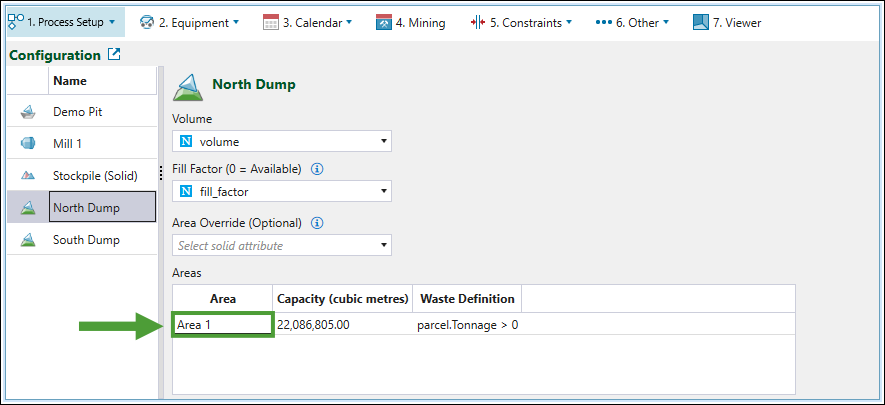Click the South Dump icon
Viewport: 885px width, 405px height.
pyautogui.click(x=28, y=240)
